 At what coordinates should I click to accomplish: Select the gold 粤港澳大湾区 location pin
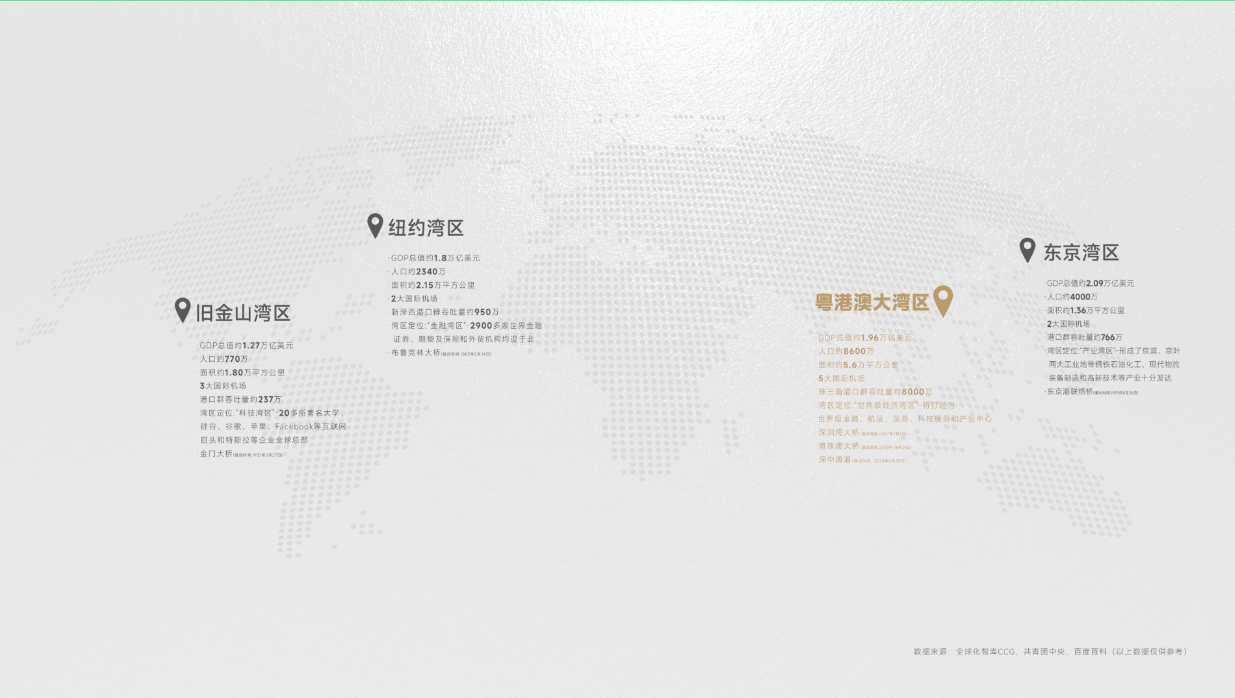click(942, 300)
